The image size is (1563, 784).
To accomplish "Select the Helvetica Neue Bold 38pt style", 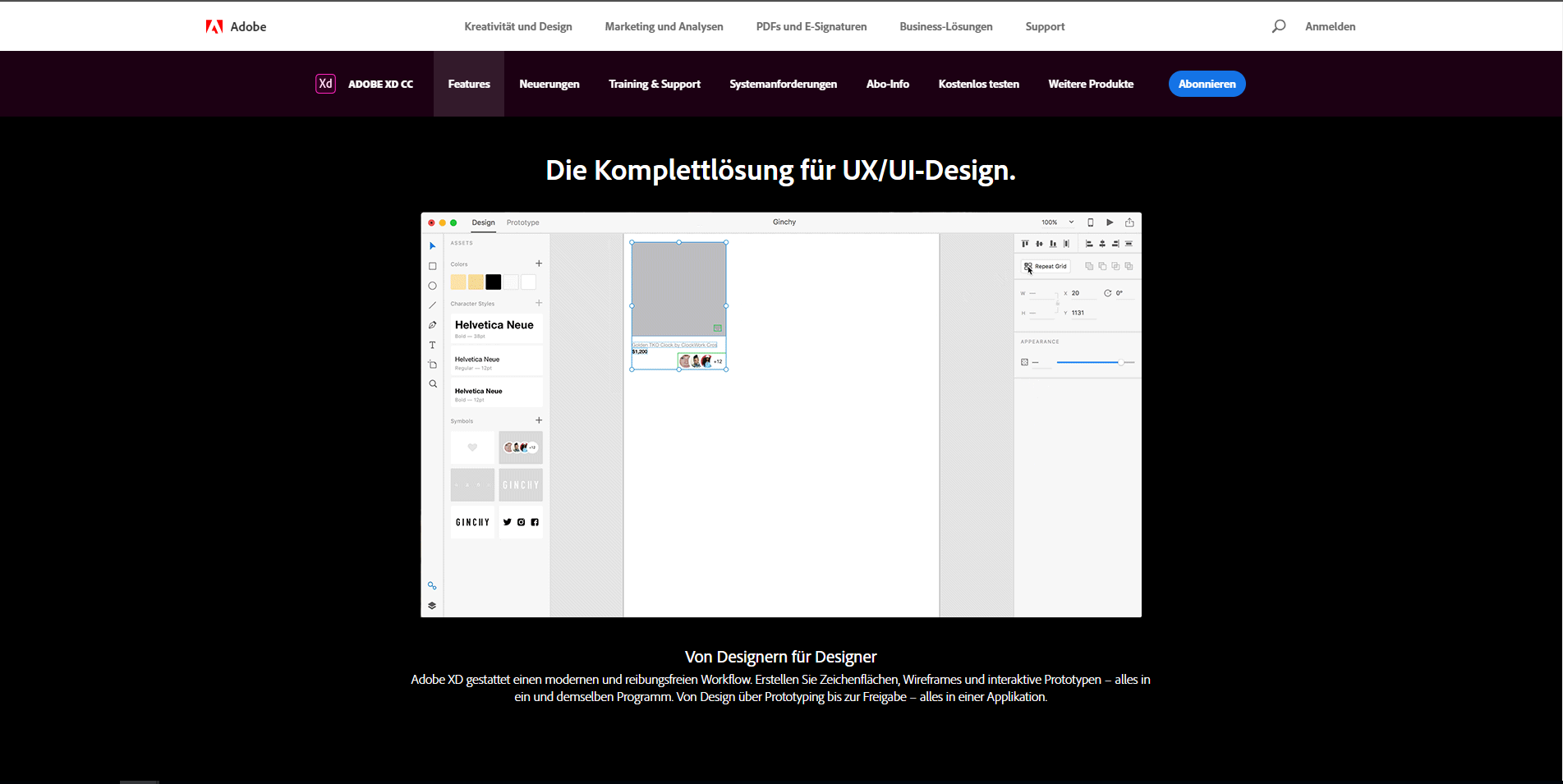I will tap(496, 328).
